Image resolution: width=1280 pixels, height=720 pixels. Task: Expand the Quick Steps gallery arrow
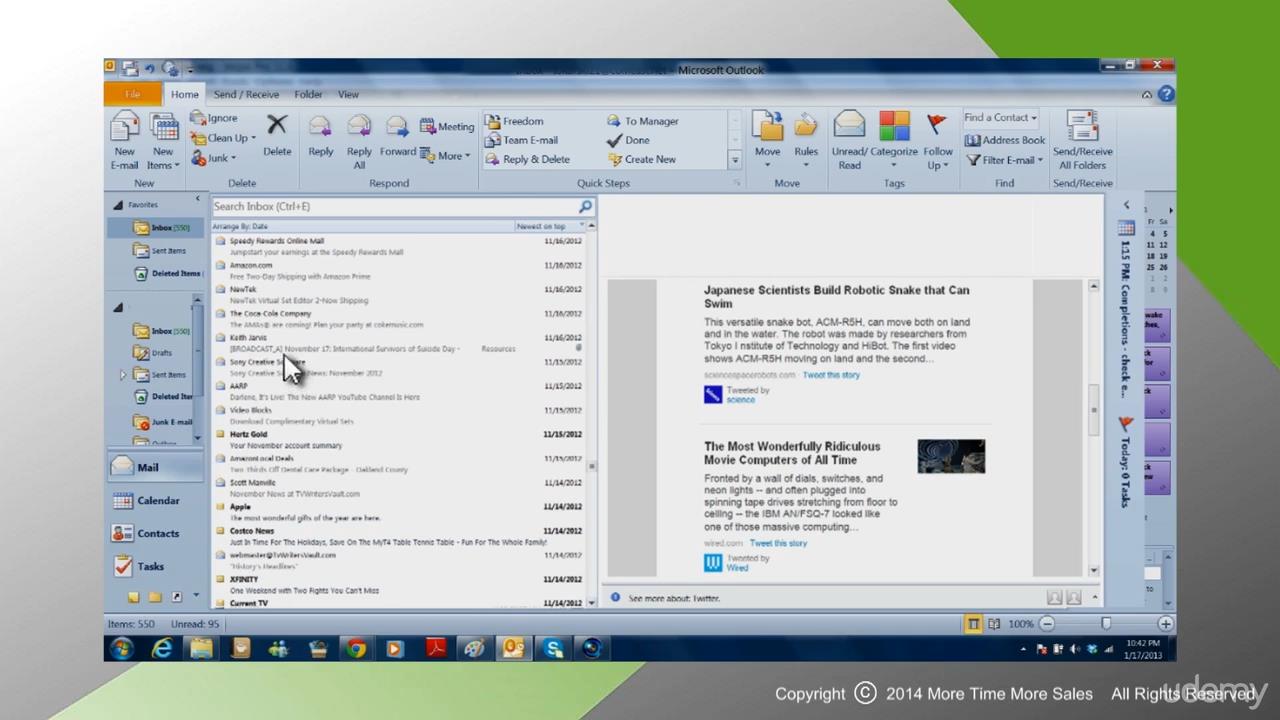click(735, 160)
